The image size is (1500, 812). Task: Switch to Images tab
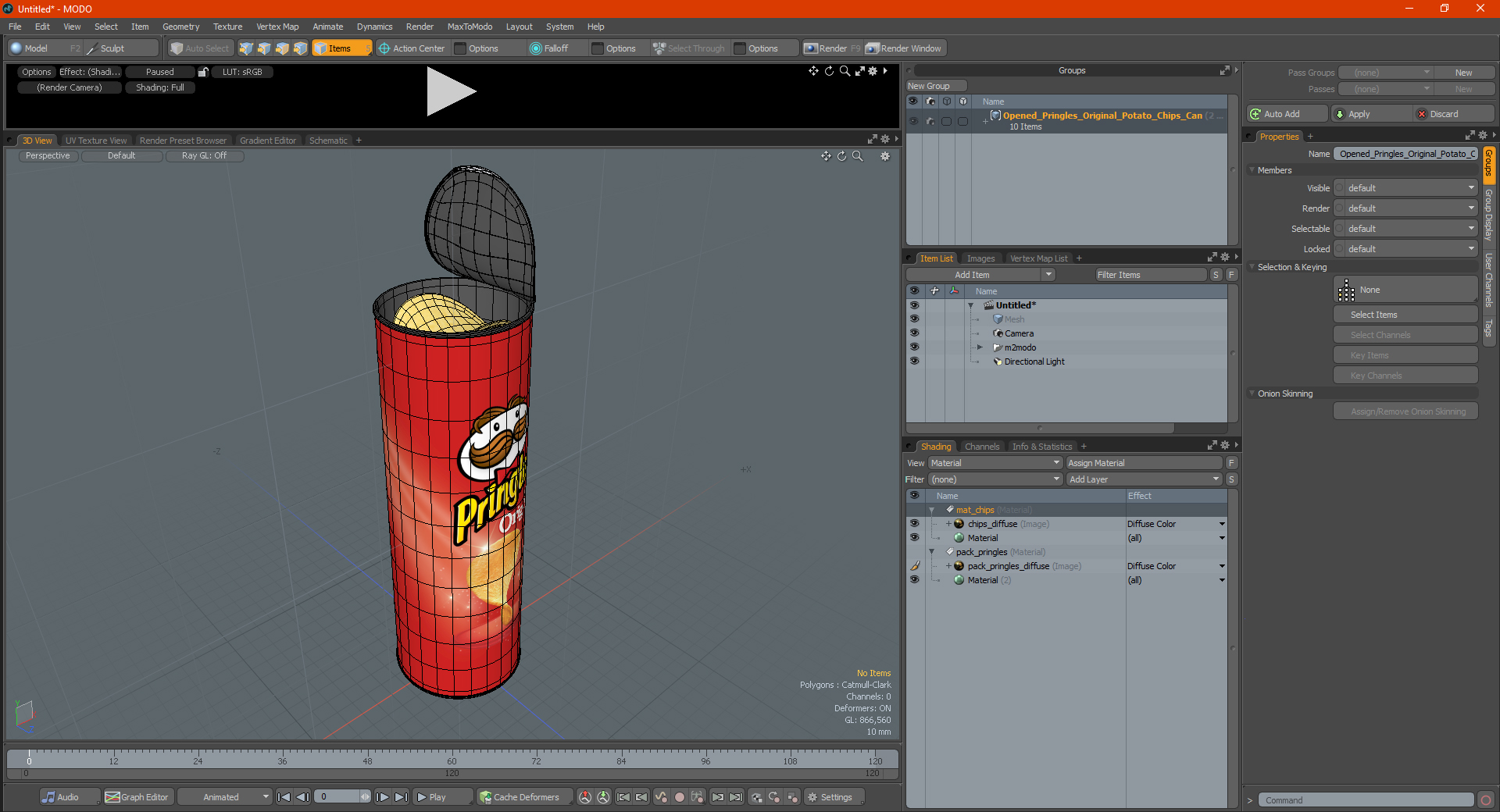tap(980, 258)
